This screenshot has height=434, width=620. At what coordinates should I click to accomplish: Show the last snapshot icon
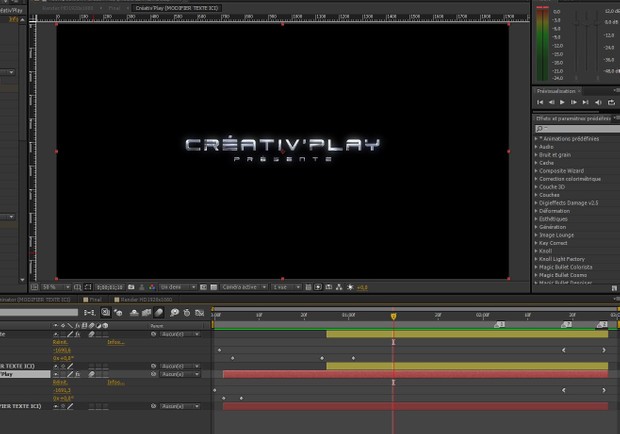(x=142, y=287)
